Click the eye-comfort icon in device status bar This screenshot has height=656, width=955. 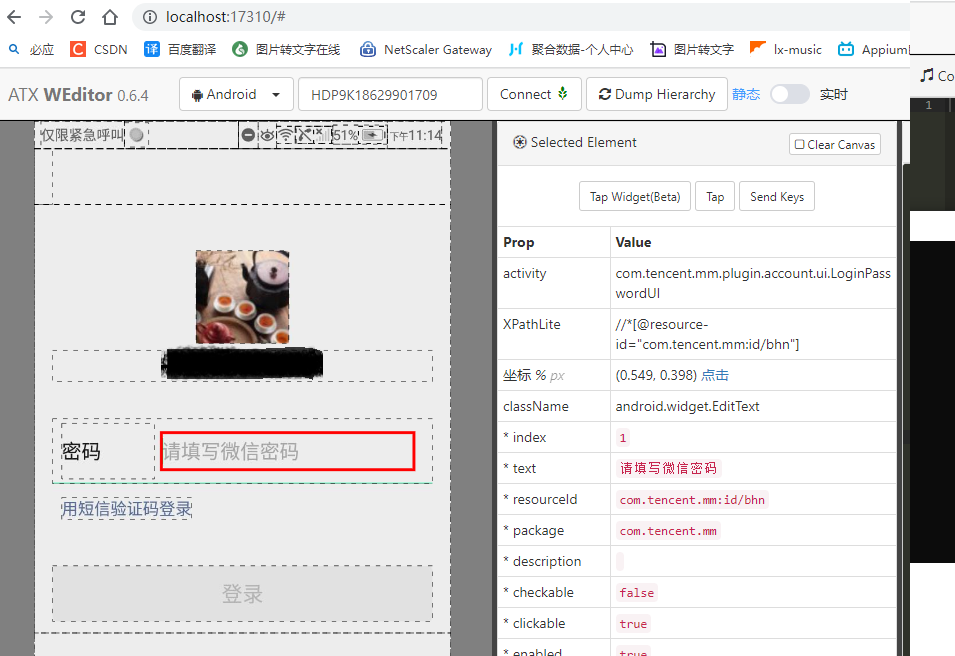[x=267, y=135]
